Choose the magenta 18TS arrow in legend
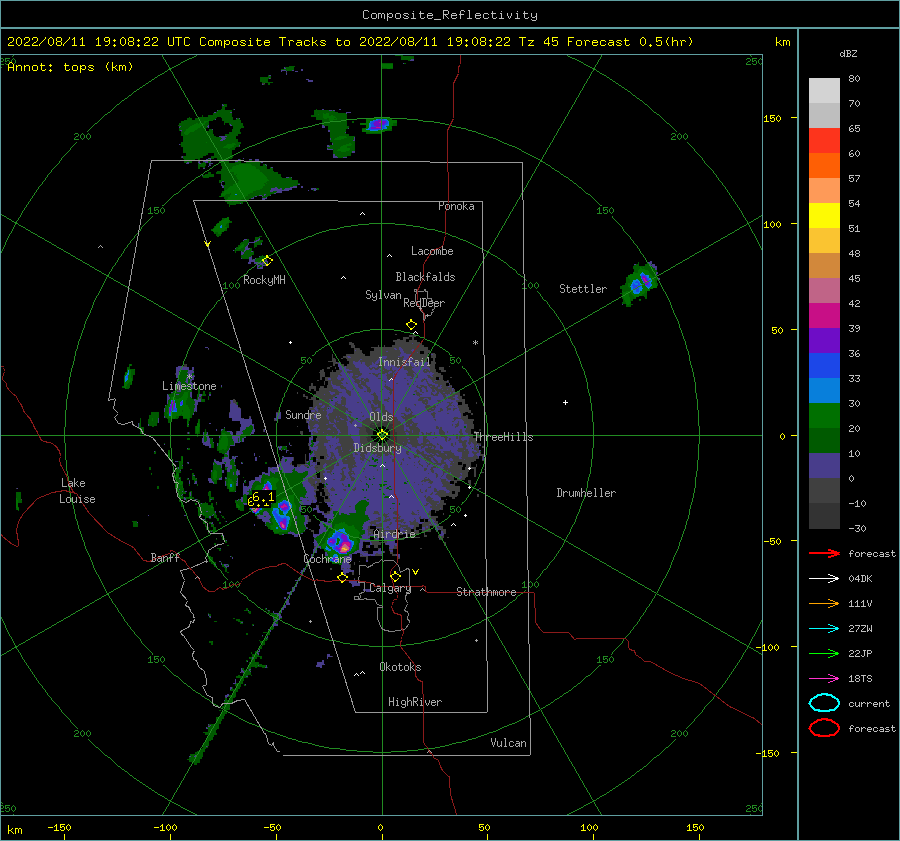Image resolution: width=900 pixels, height=841 pixels. click(824, 679)
